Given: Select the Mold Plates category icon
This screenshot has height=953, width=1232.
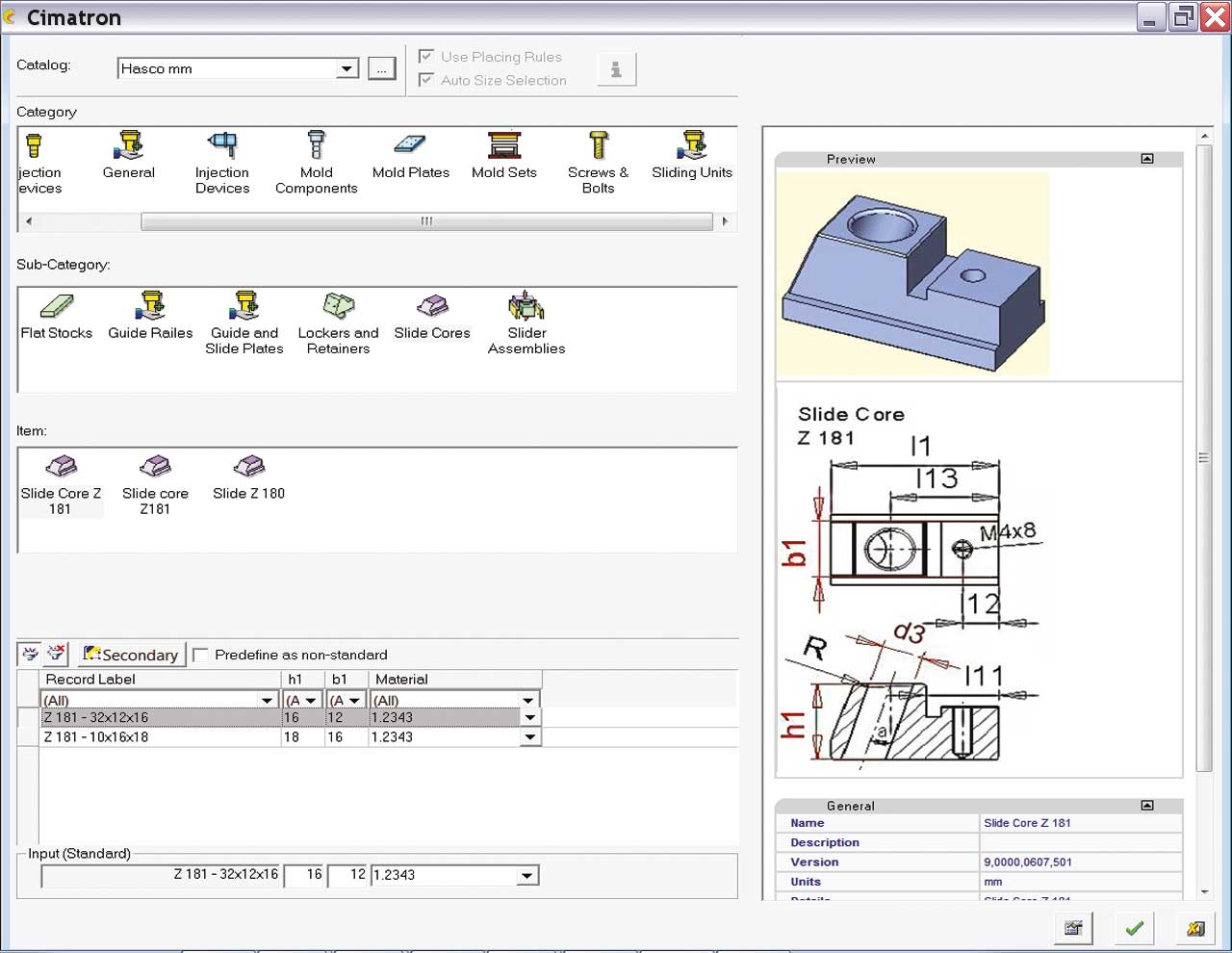Looking at the screenshot, I should click(x=410, y=146).
